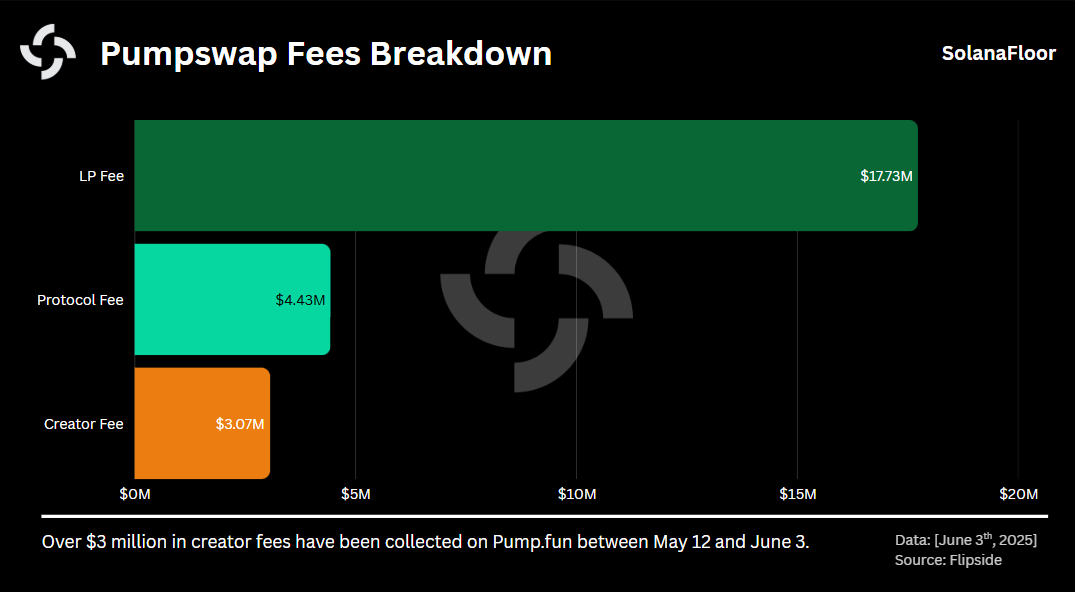The width and height of the screenshot is (1075, 592).
Task: Click the $10M axis tick
Action: [x=577, y=494]
